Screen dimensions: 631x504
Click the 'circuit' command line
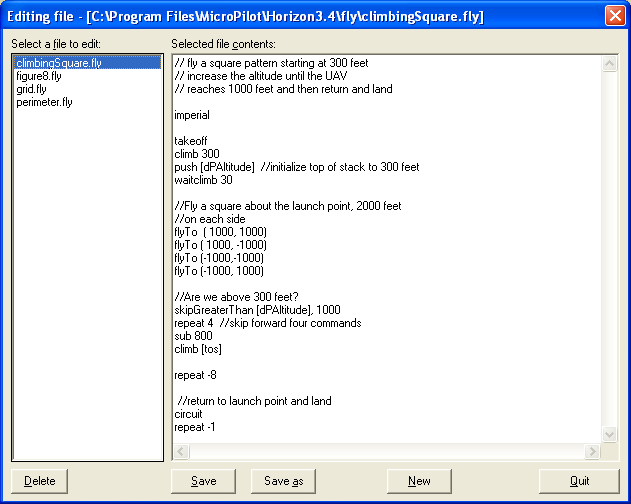[x=188, y=414]
